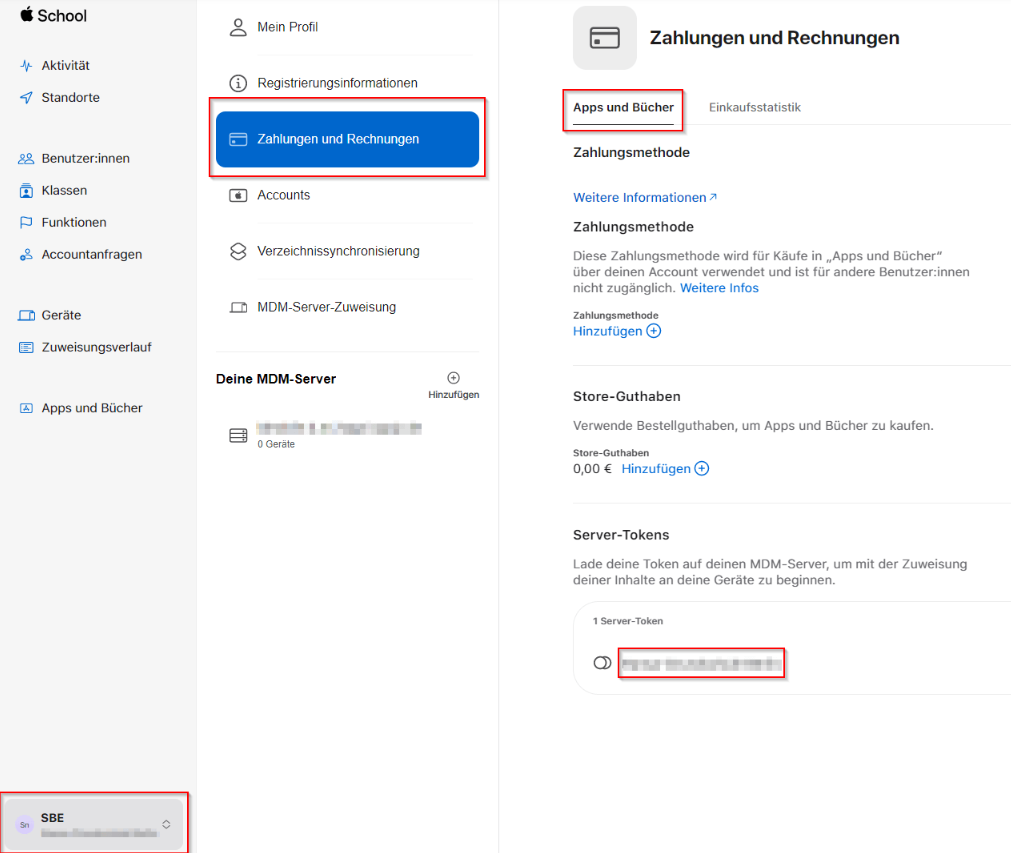Click the MDM-Server-Zuweisung device icon

pyautogui.click(x=239, y=308)
